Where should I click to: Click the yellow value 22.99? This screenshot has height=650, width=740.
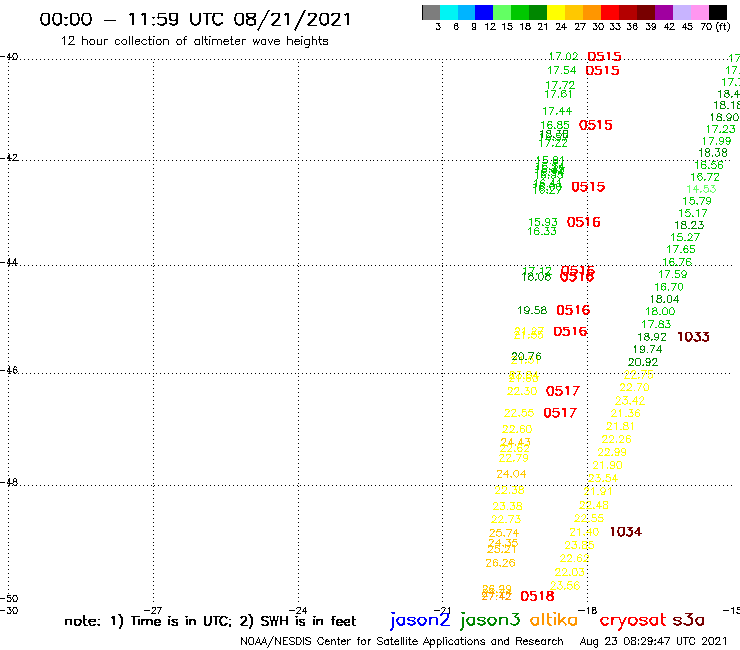point(612,453)
